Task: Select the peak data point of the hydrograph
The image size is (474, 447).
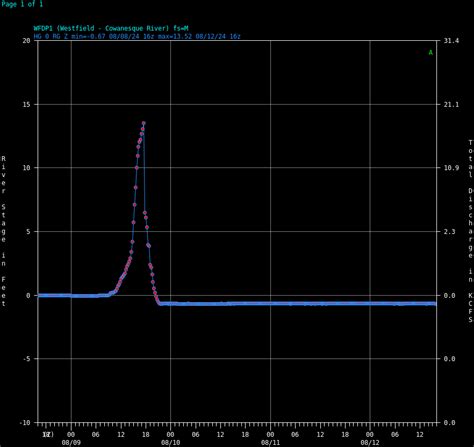Action: point(144,123)
